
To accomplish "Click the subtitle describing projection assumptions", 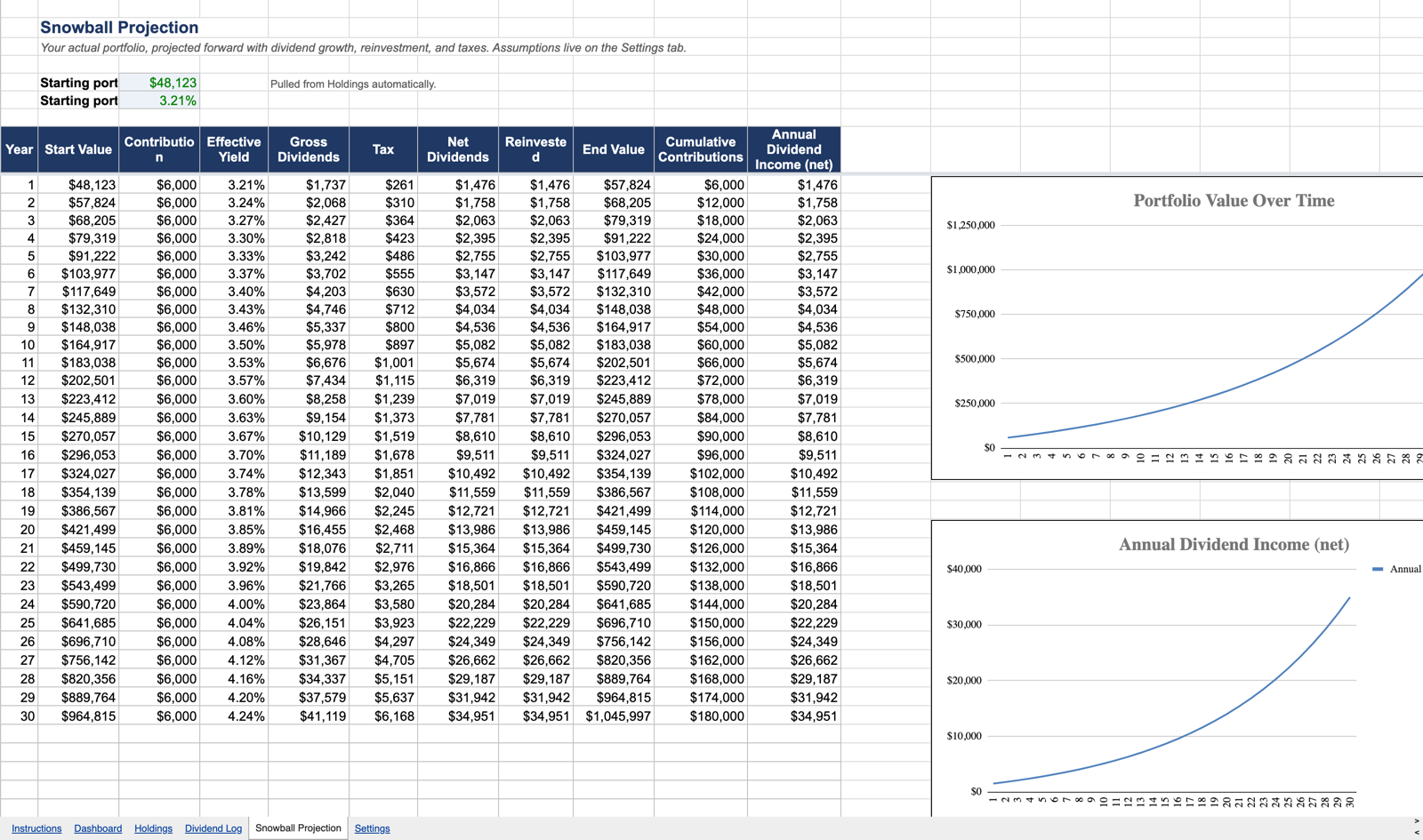I will [363, 48].
